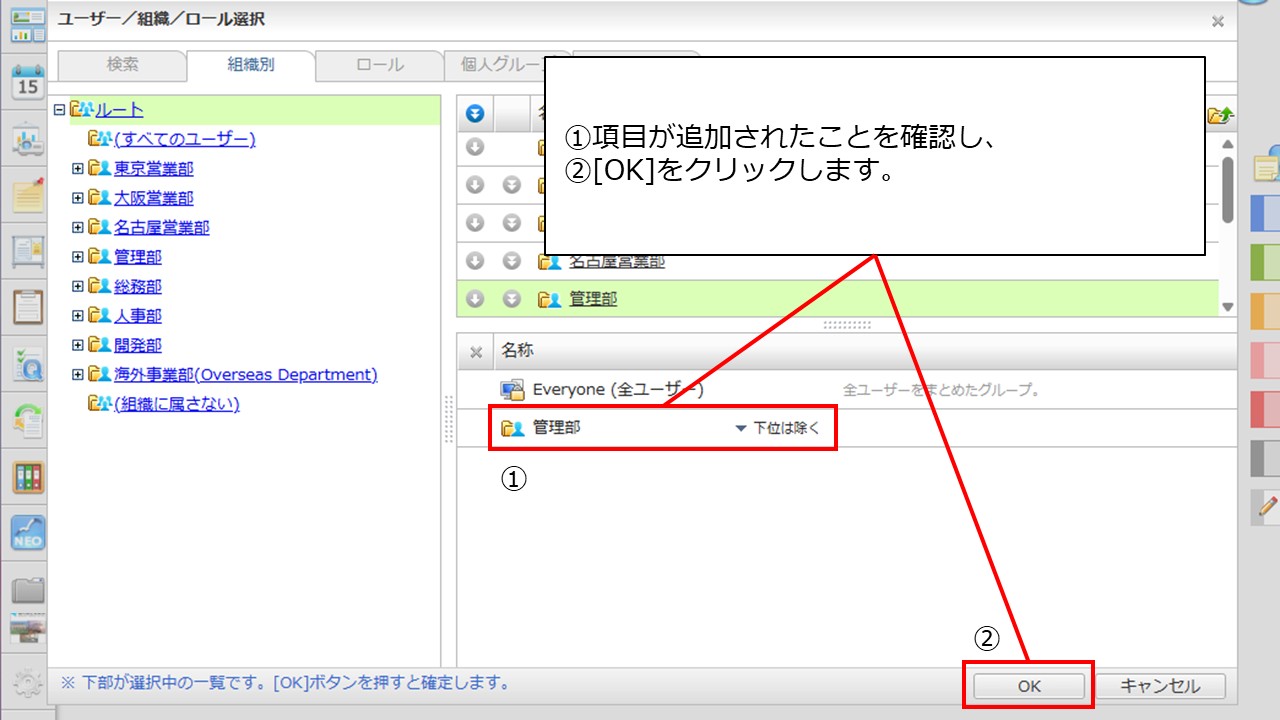Click the OK button
The width and height of the screenshot is (1280, 720).
pos(1029,686)
